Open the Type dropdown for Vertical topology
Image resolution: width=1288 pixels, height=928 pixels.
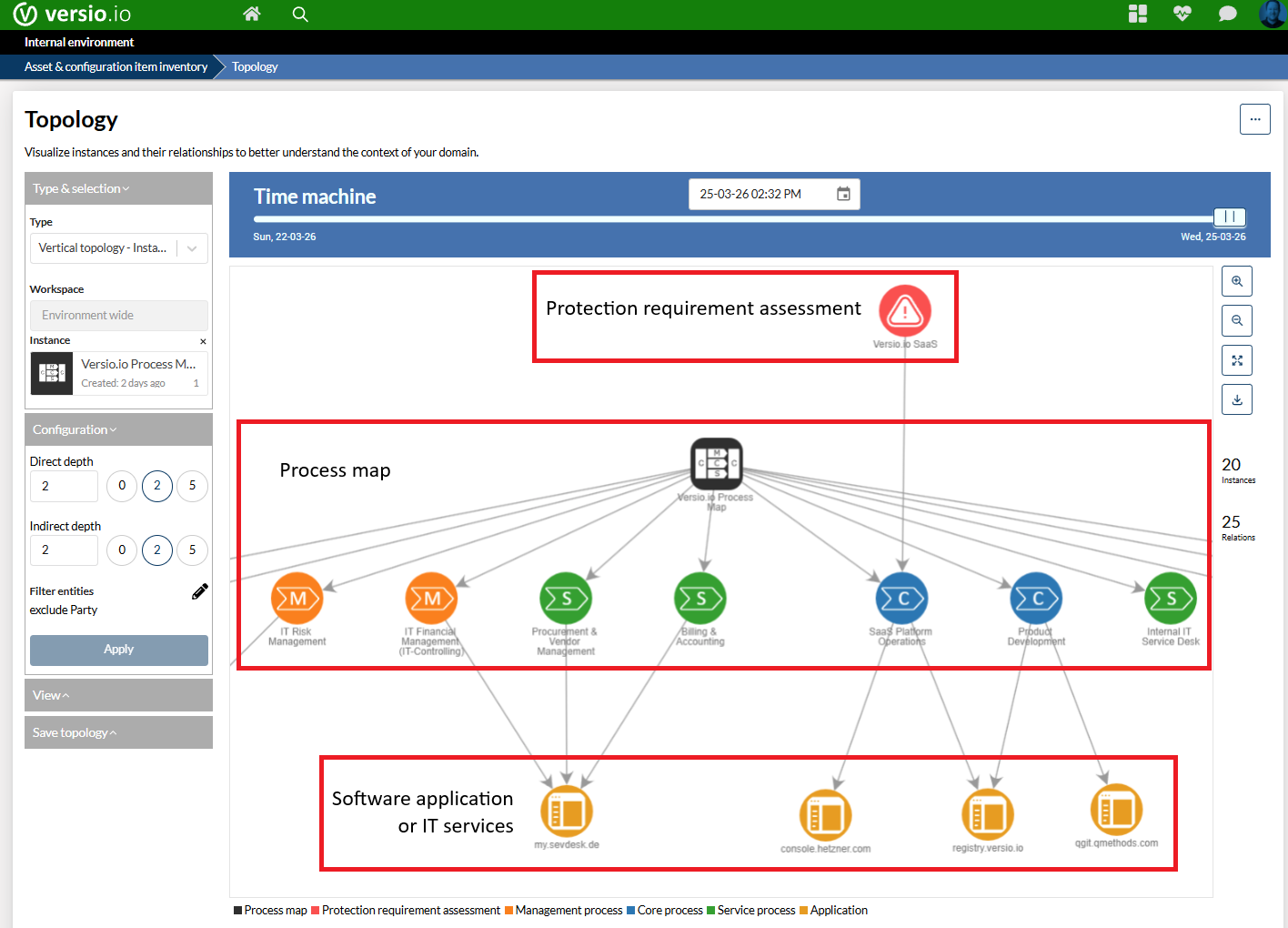pos(191,247)
